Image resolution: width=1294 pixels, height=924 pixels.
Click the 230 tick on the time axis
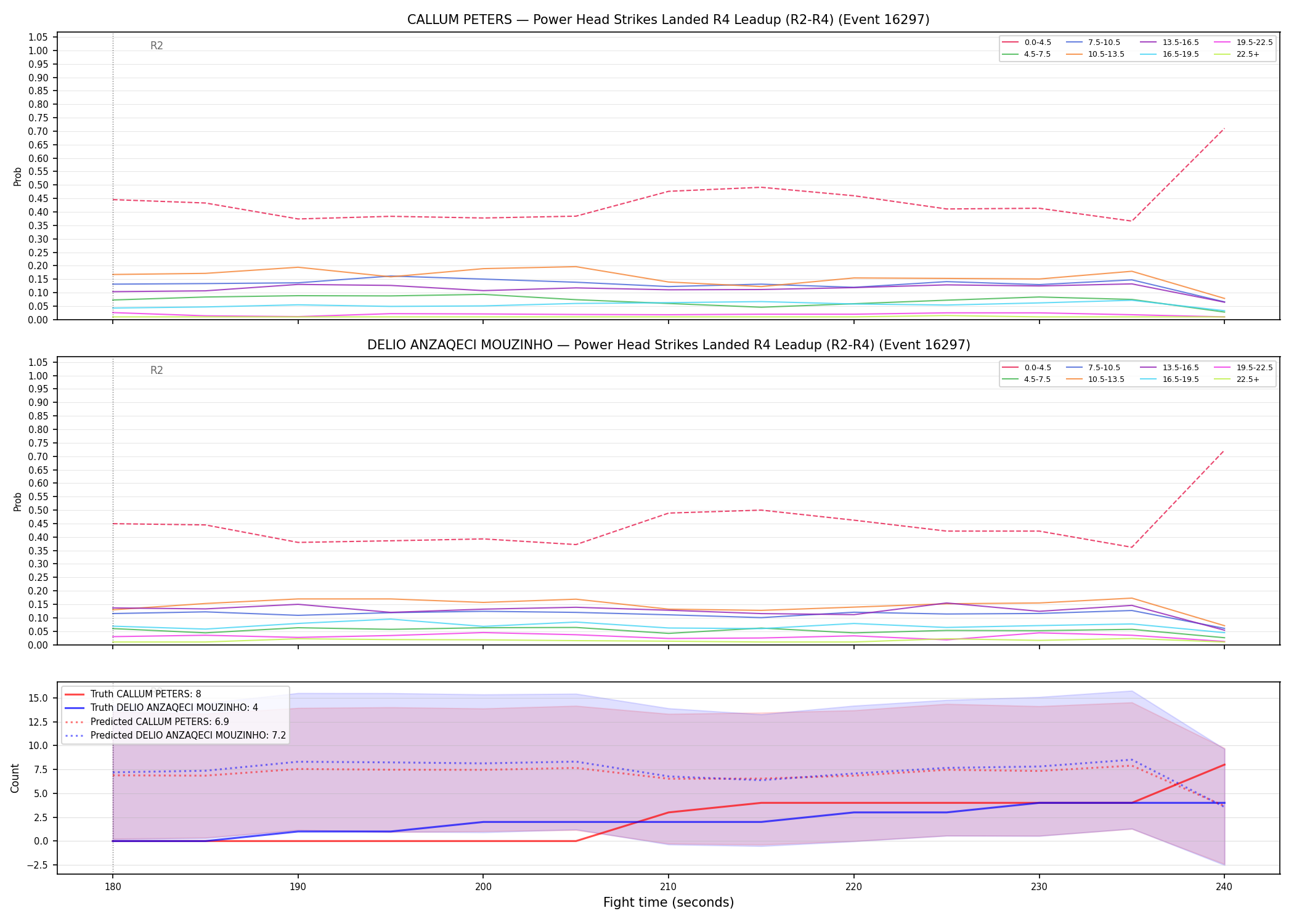click(1039, 887)
